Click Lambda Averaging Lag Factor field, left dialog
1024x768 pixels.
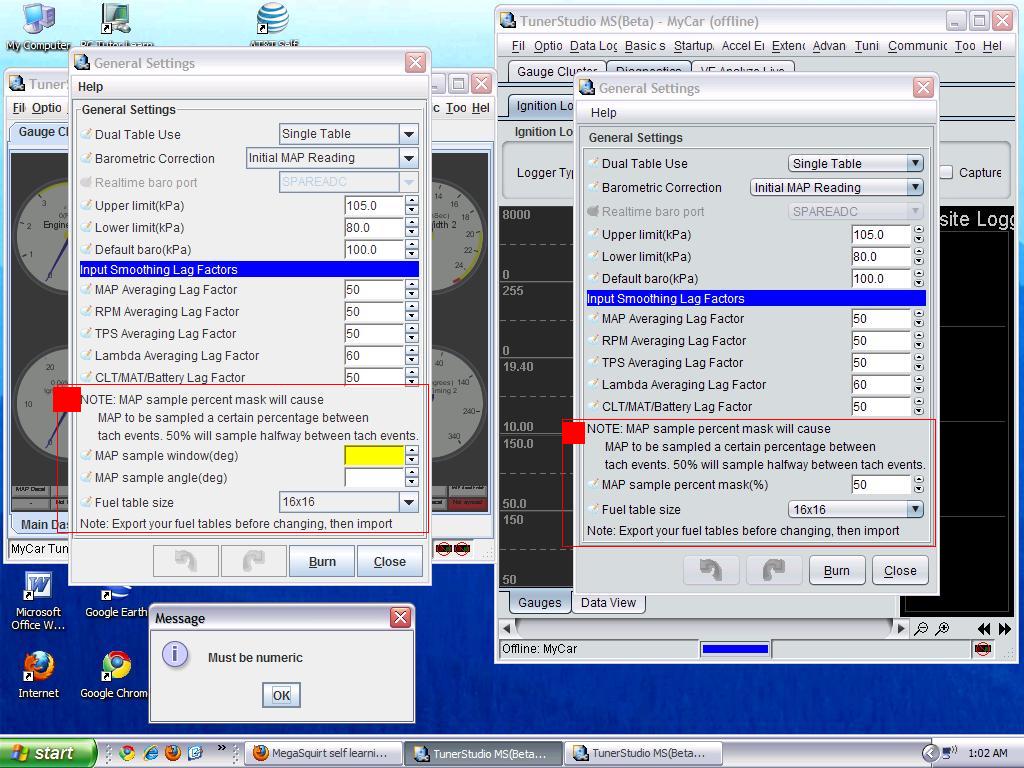pyautogui.click(x=374, y=355)
